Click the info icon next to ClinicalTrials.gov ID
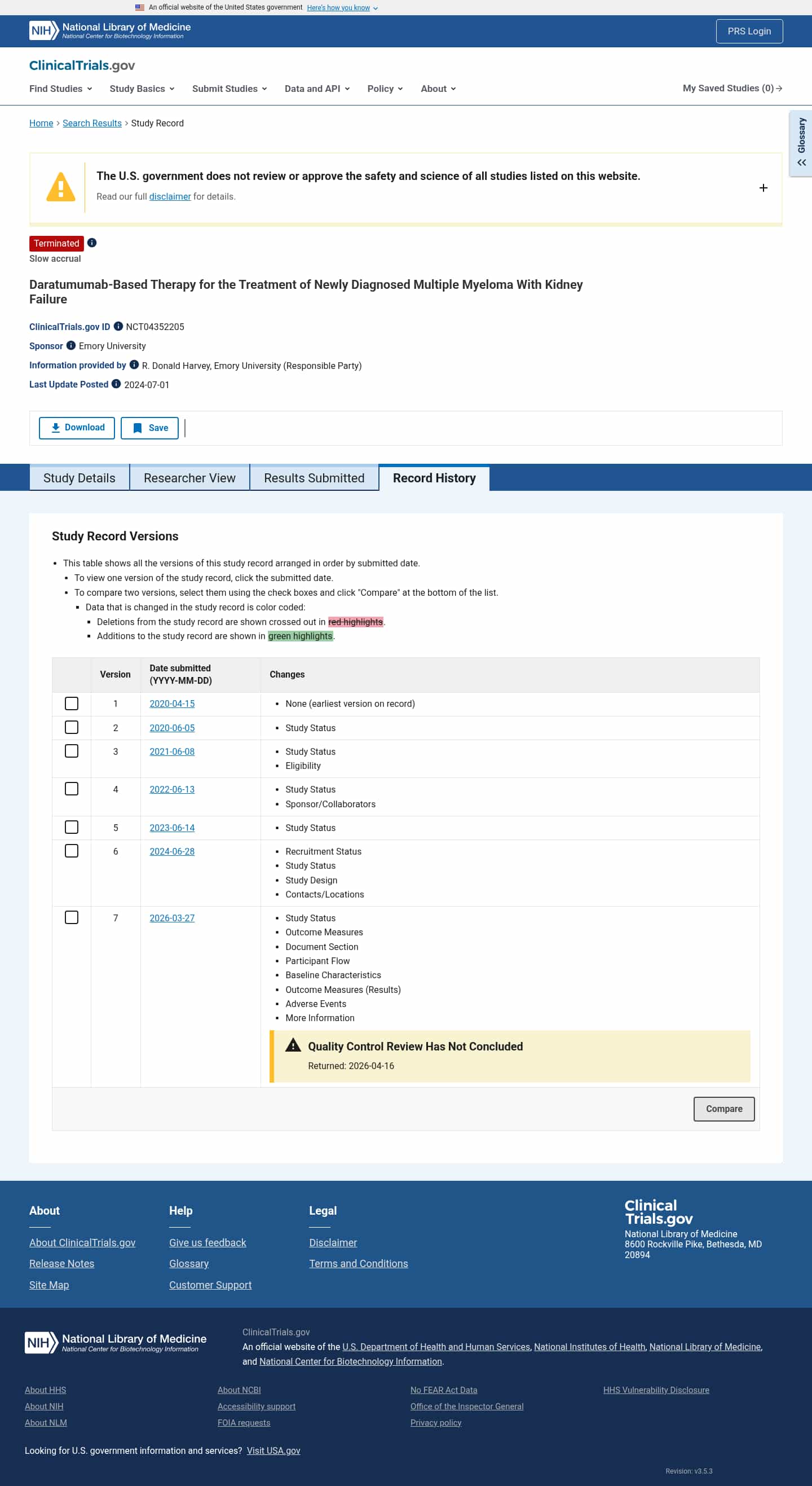The image size is (812, 1486). (x=118, y=326)
